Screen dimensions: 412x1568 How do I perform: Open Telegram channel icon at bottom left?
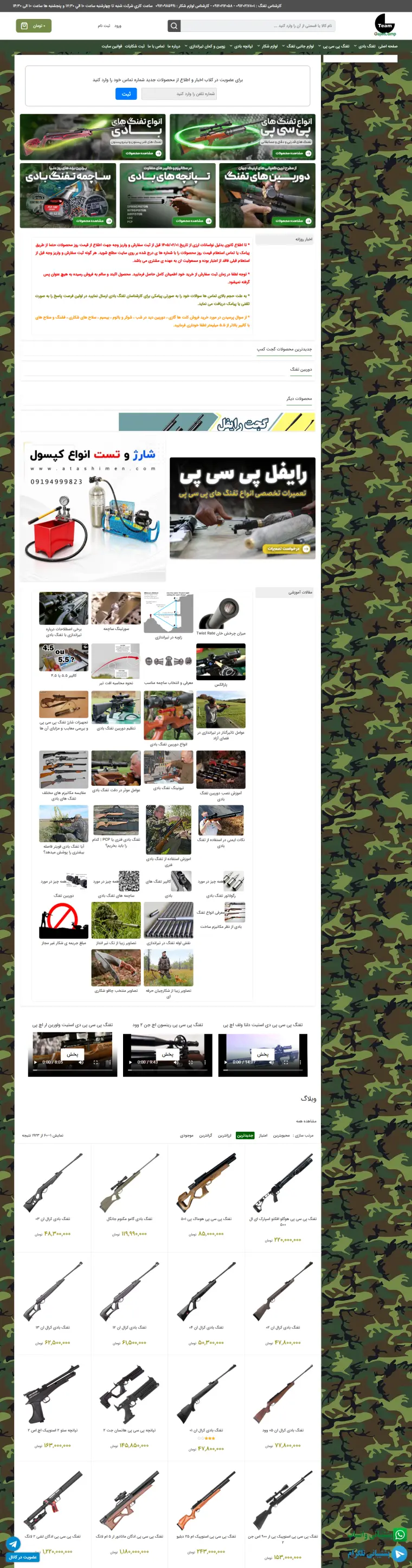click(13, 1544)
